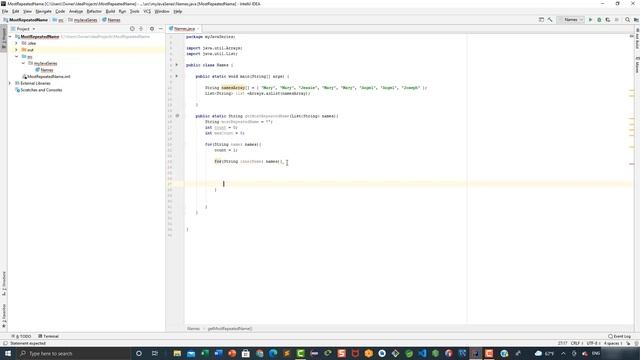This screenshot has width=640, height=360.
Task: Collapse the MostRepeatedName project root
Action: pos(10,36)
